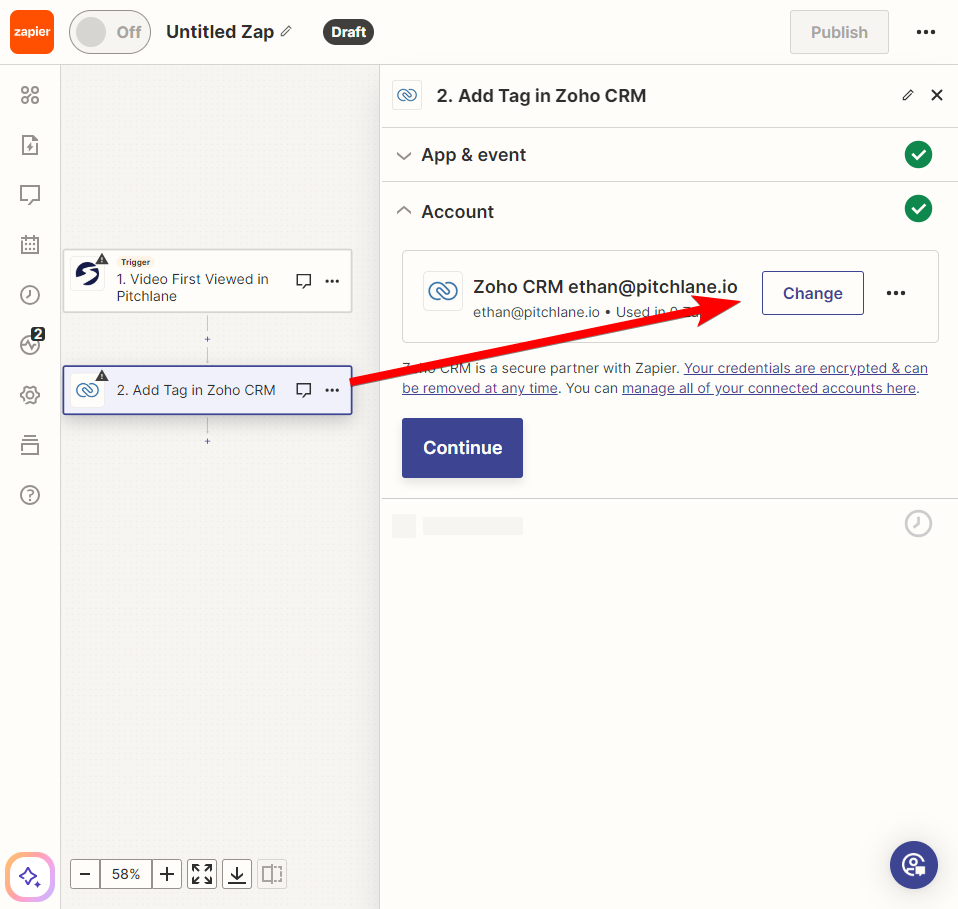Add a step after Add Tag in Zoho CRM
Screen dimensions: 958x909
point(207,441)
